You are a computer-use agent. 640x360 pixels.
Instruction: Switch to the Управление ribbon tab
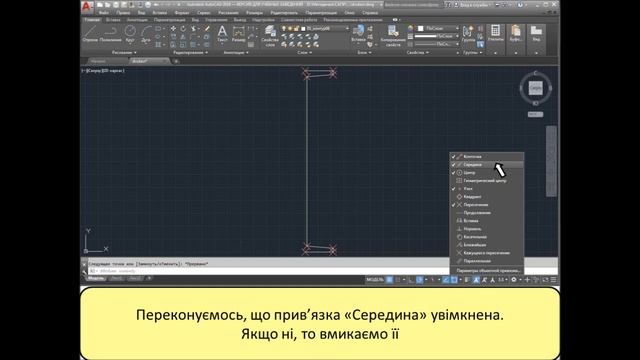point(216,20)
